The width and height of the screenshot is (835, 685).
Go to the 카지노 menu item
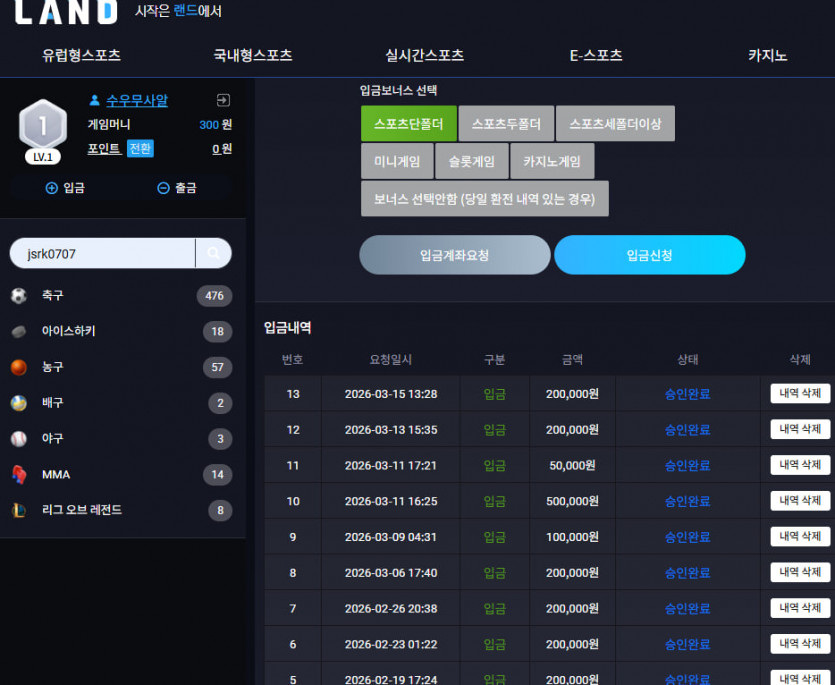pos(767,55)
